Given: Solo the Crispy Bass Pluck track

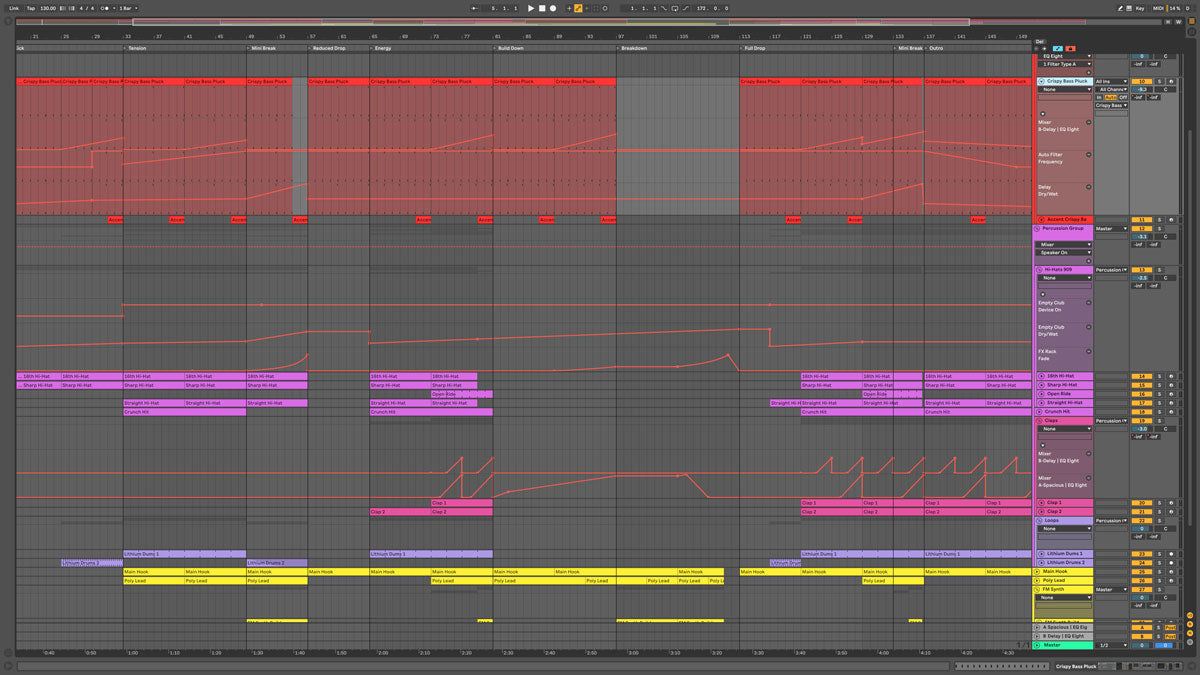Looking at the screenshot, I should (1159, 81).
